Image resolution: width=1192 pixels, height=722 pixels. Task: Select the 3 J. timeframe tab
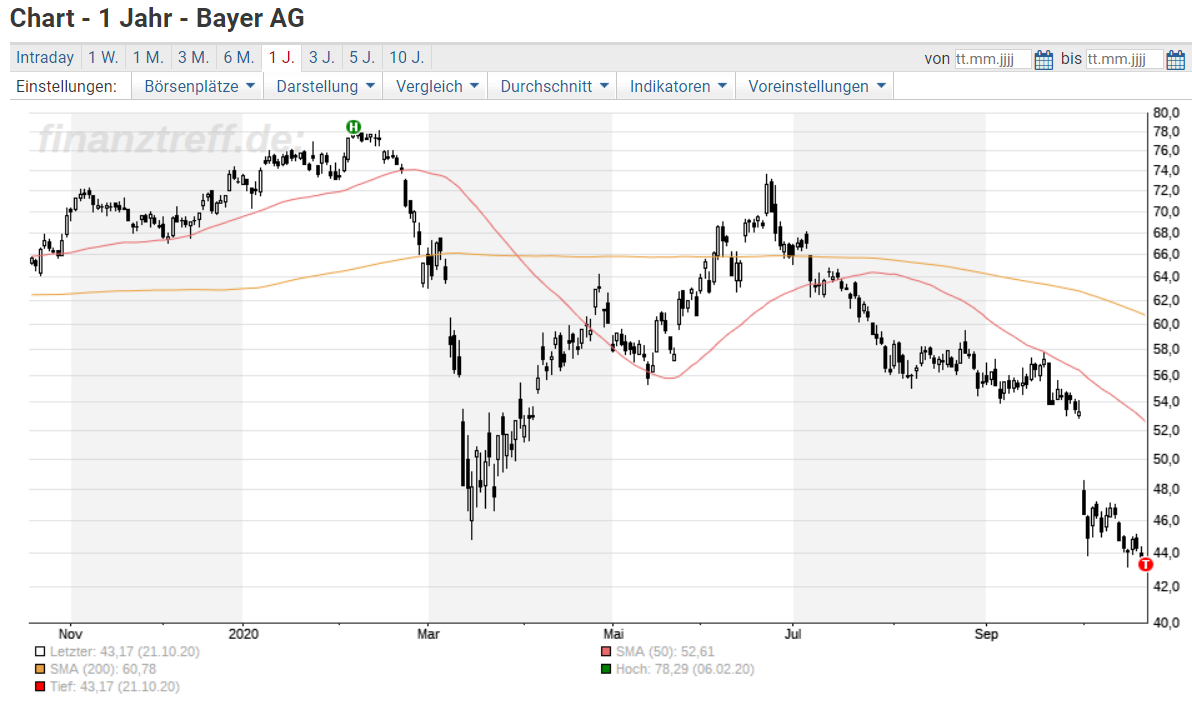(x=322, y=58)
